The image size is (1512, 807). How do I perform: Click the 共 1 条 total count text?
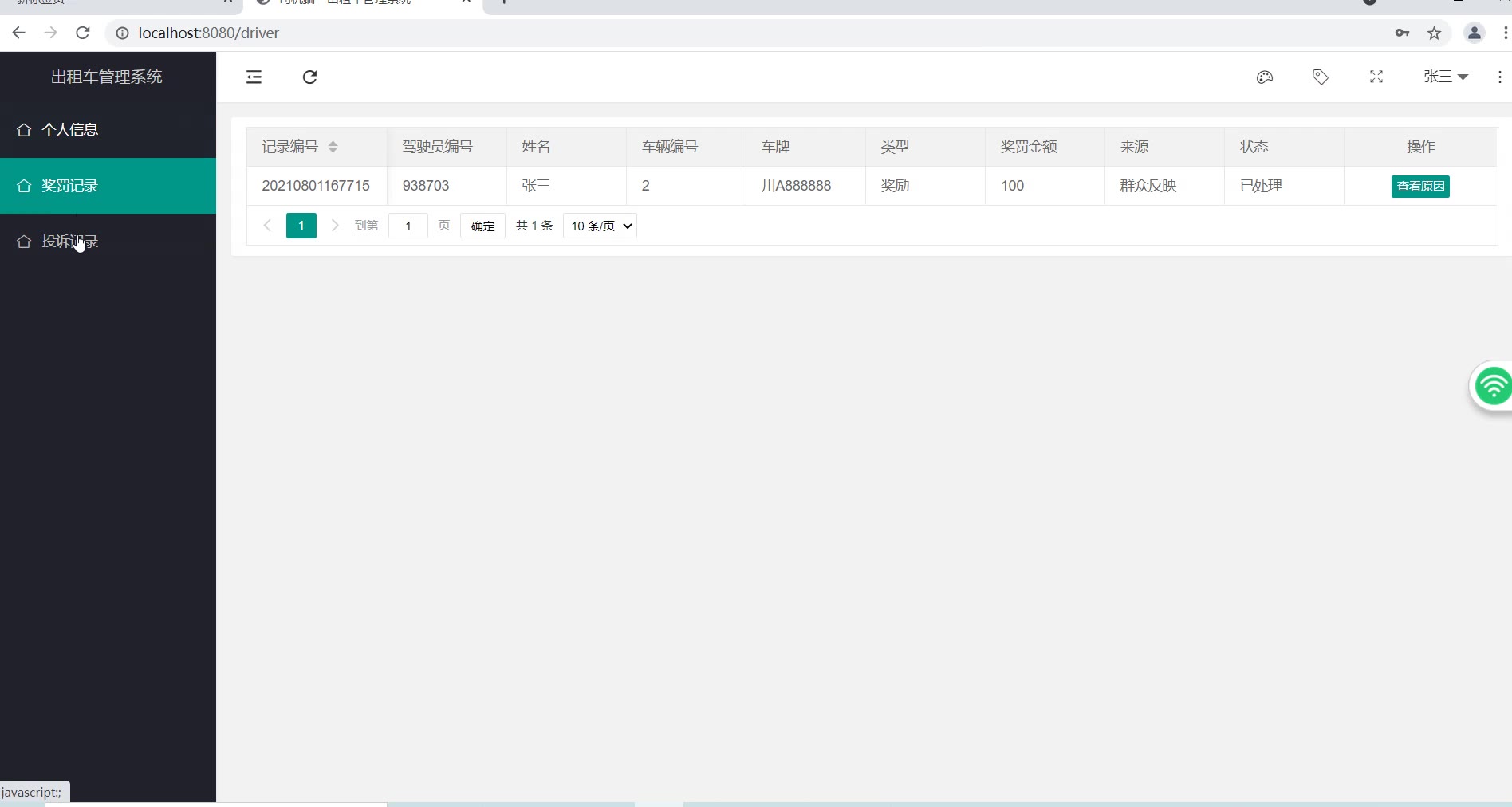pos(534,226)
